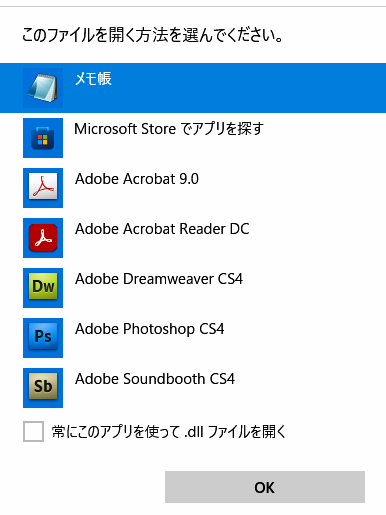
Task: Select the Dreamweaver Dw icon
Action: click(43, 288)
